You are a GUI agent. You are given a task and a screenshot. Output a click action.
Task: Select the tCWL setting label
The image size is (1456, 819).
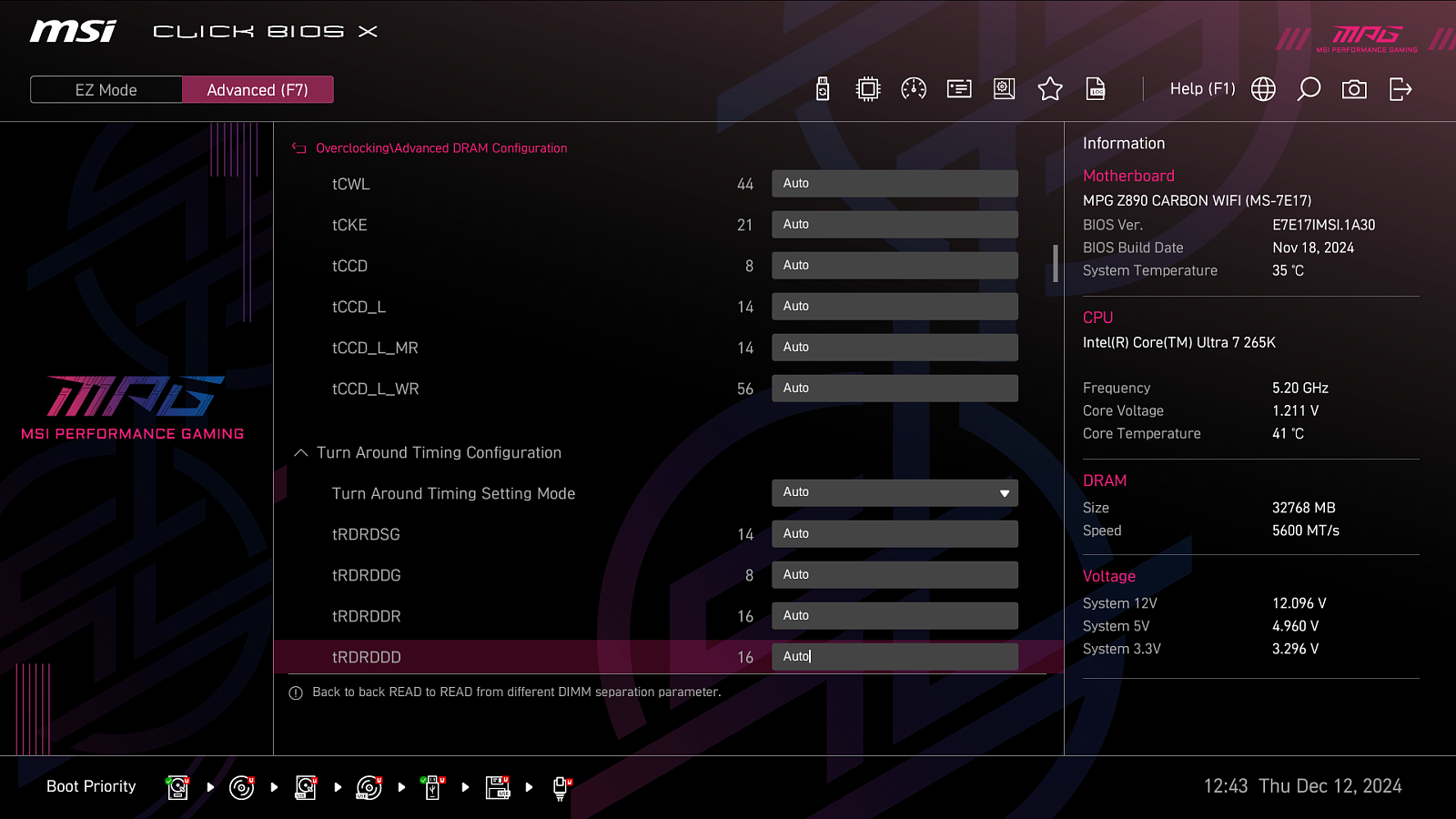[350, 184]
